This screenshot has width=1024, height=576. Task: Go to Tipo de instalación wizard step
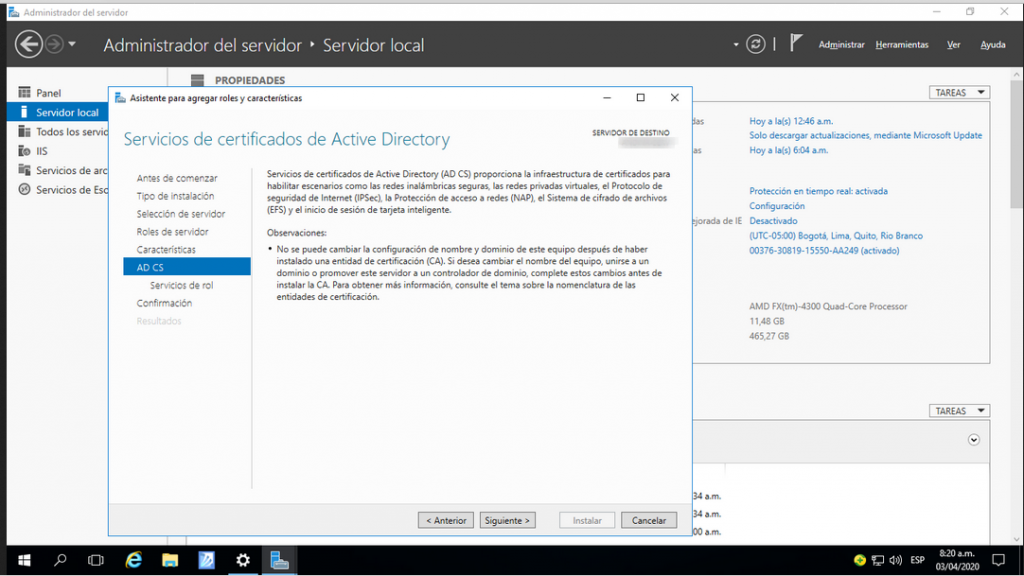pos(175,196)
